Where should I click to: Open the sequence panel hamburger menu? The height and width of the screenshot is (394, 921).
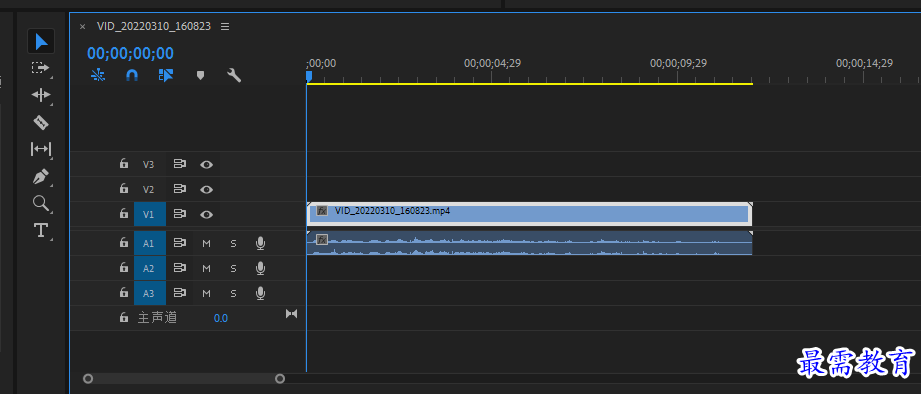point(225,26)
